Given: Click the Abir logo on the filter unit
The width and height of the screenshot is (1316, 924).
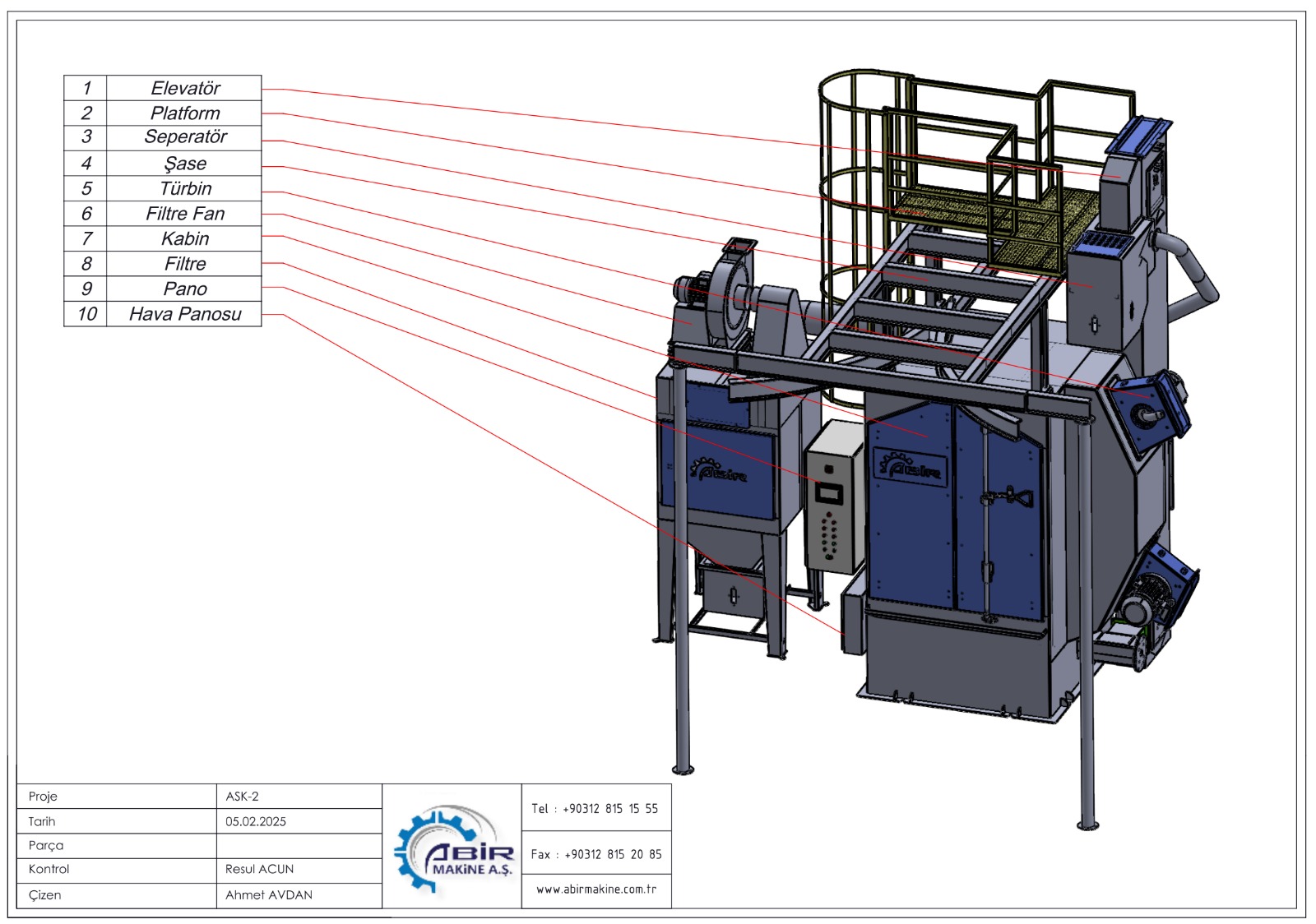Looking at the screenshot, I should pyautogui.click(x=720, y=471).
